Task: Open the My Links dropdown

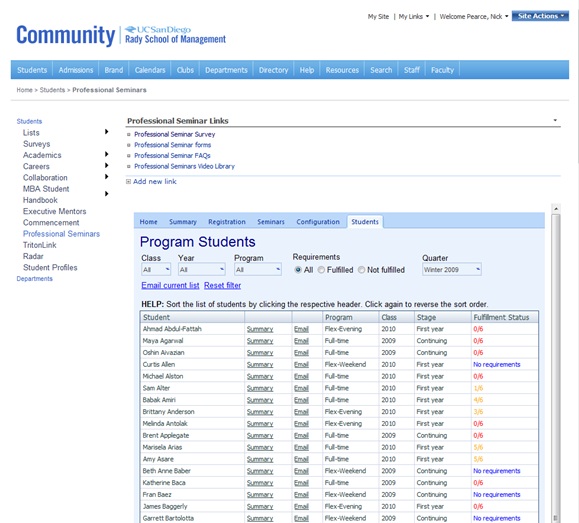Action: coord(414,17)
